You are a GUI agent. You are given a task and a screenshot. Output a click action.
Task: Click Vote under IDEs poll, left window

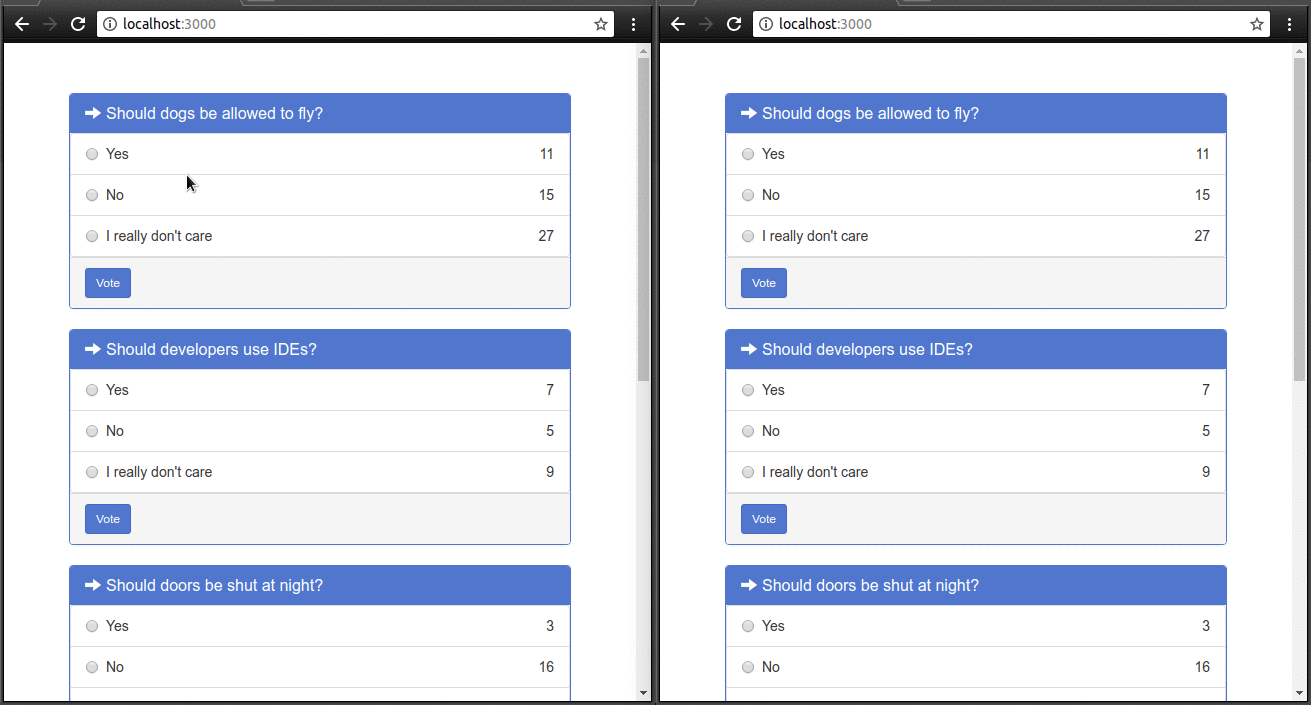tap(108, 519)
